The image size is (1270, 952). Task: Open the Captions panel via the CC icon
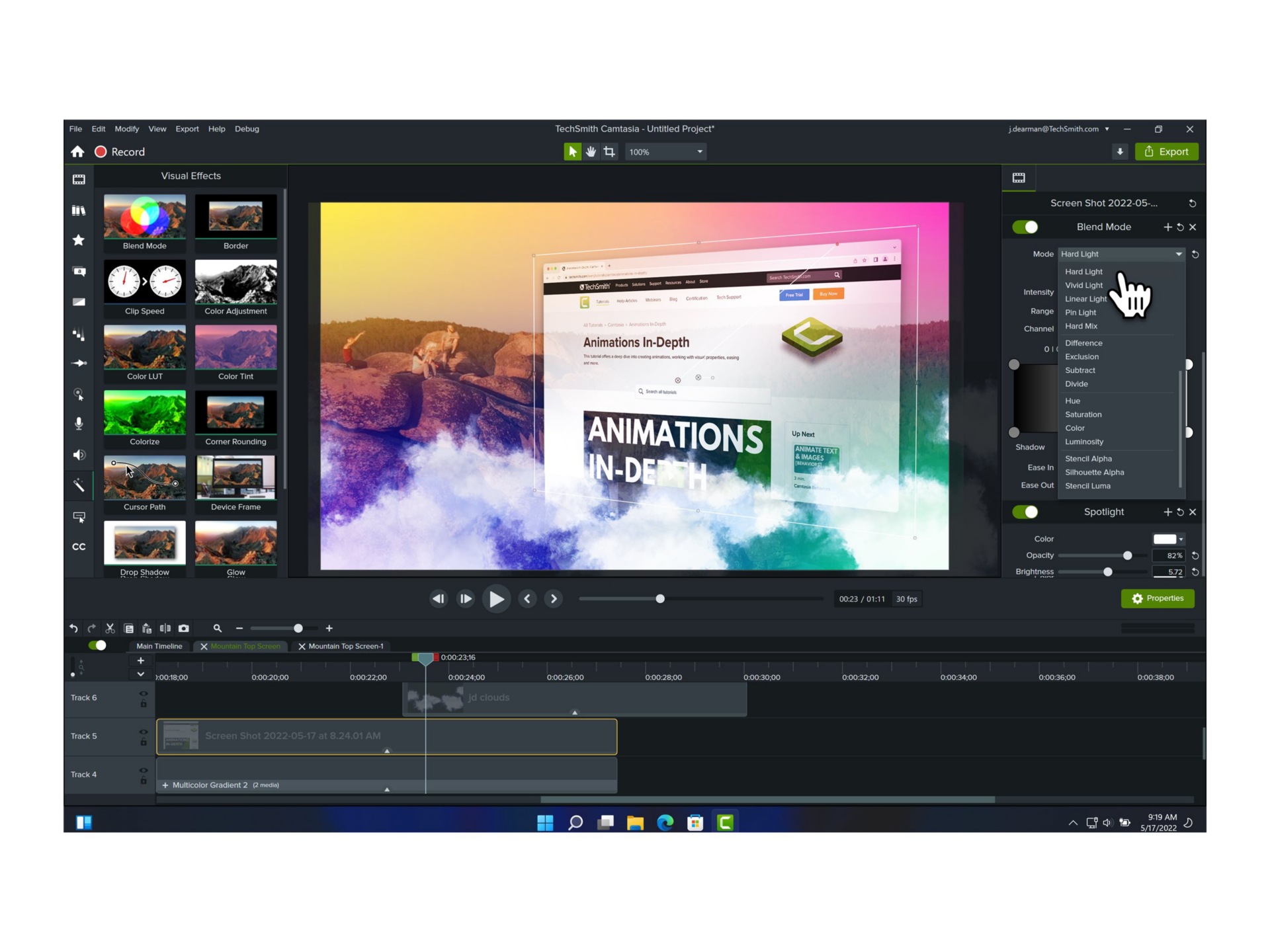coord(79,546)
